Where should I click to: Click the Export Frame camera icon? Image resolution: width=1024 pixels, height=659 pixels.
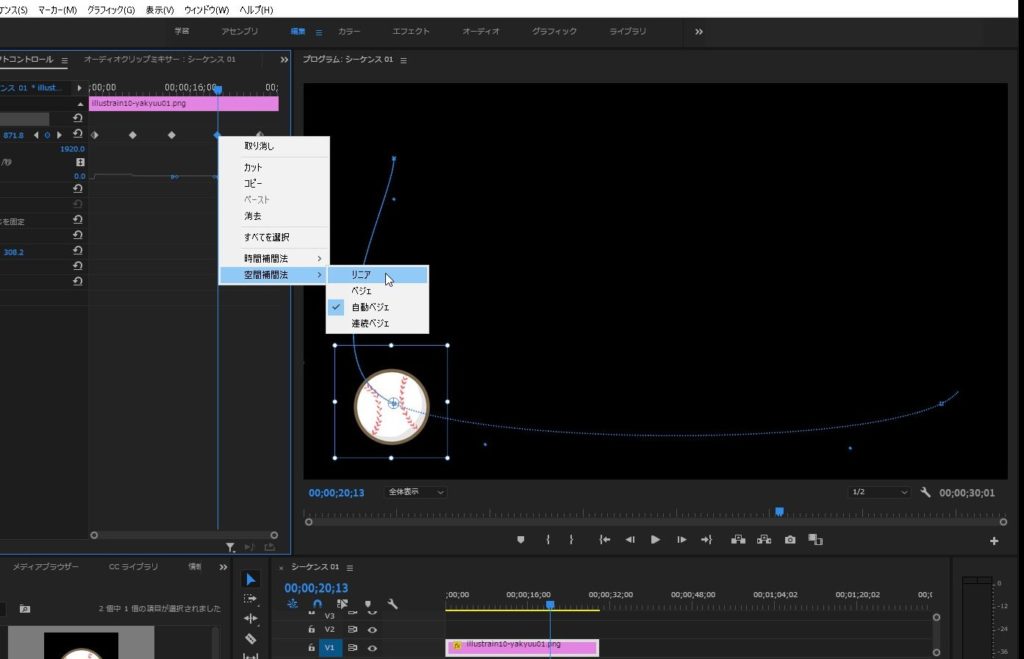[x=790, y=540]
